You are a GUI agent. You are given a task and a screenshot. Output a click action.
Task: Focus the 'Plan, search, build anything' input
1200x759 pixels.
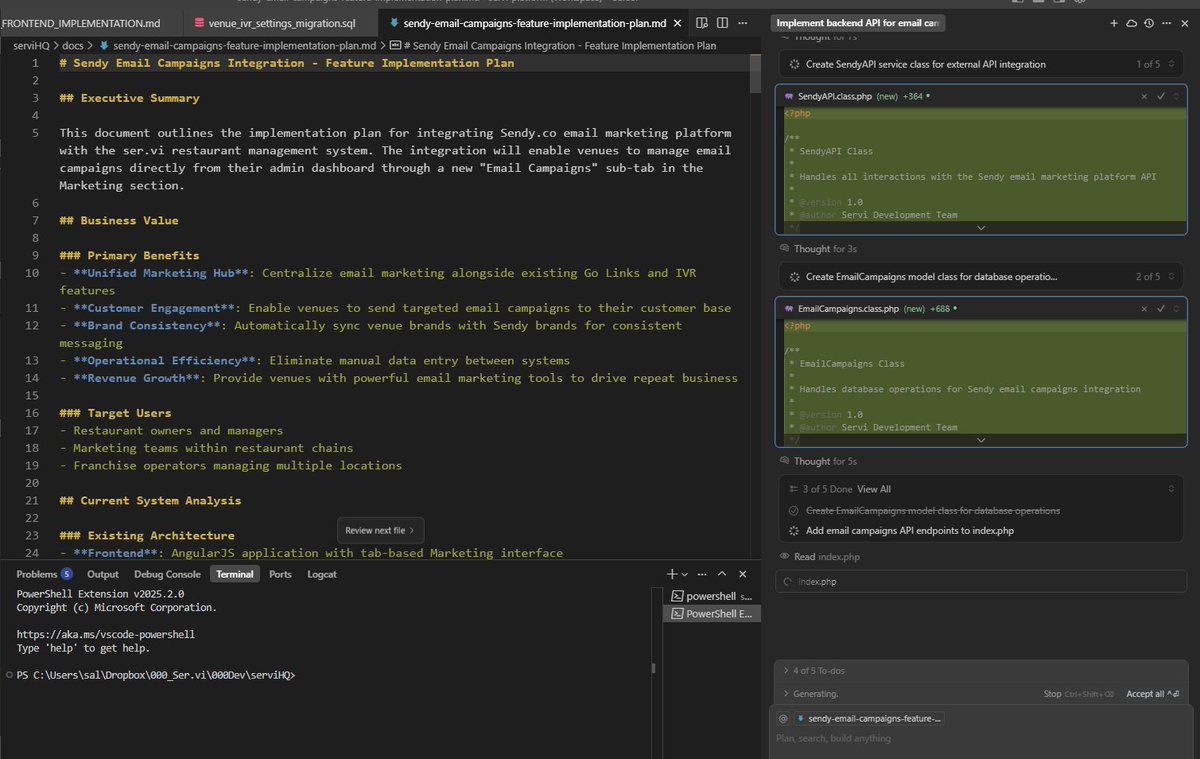pos(980,739)
